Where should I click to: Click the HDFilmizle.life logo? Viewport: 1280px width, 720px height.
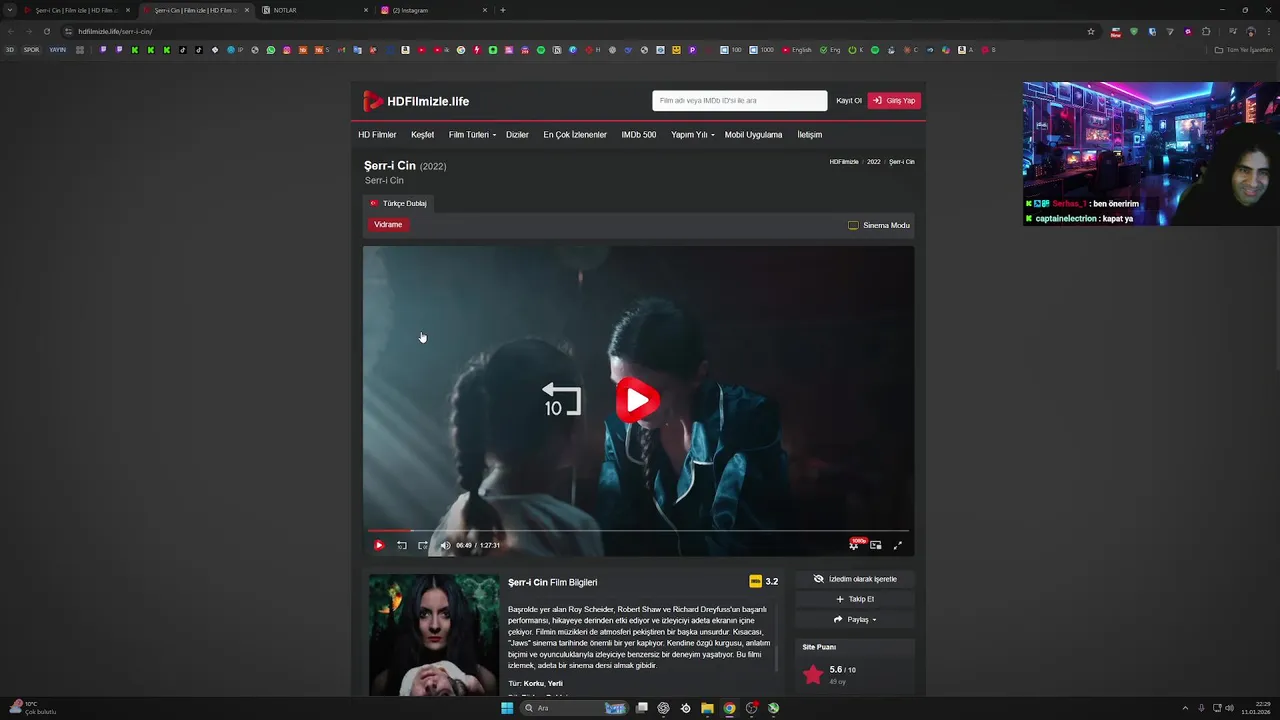(x=416, y=101)
